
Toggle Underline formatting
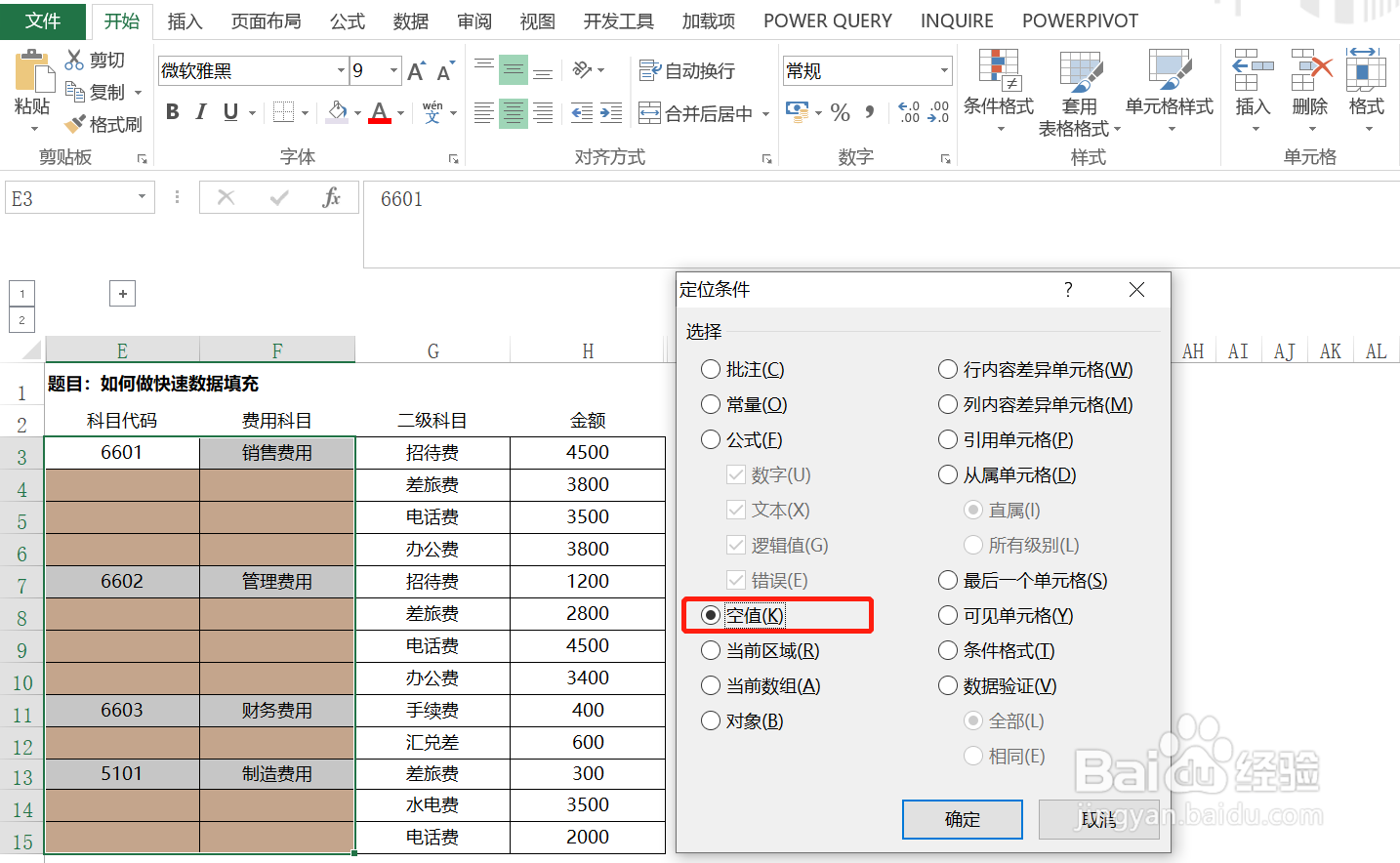point(230,112)
